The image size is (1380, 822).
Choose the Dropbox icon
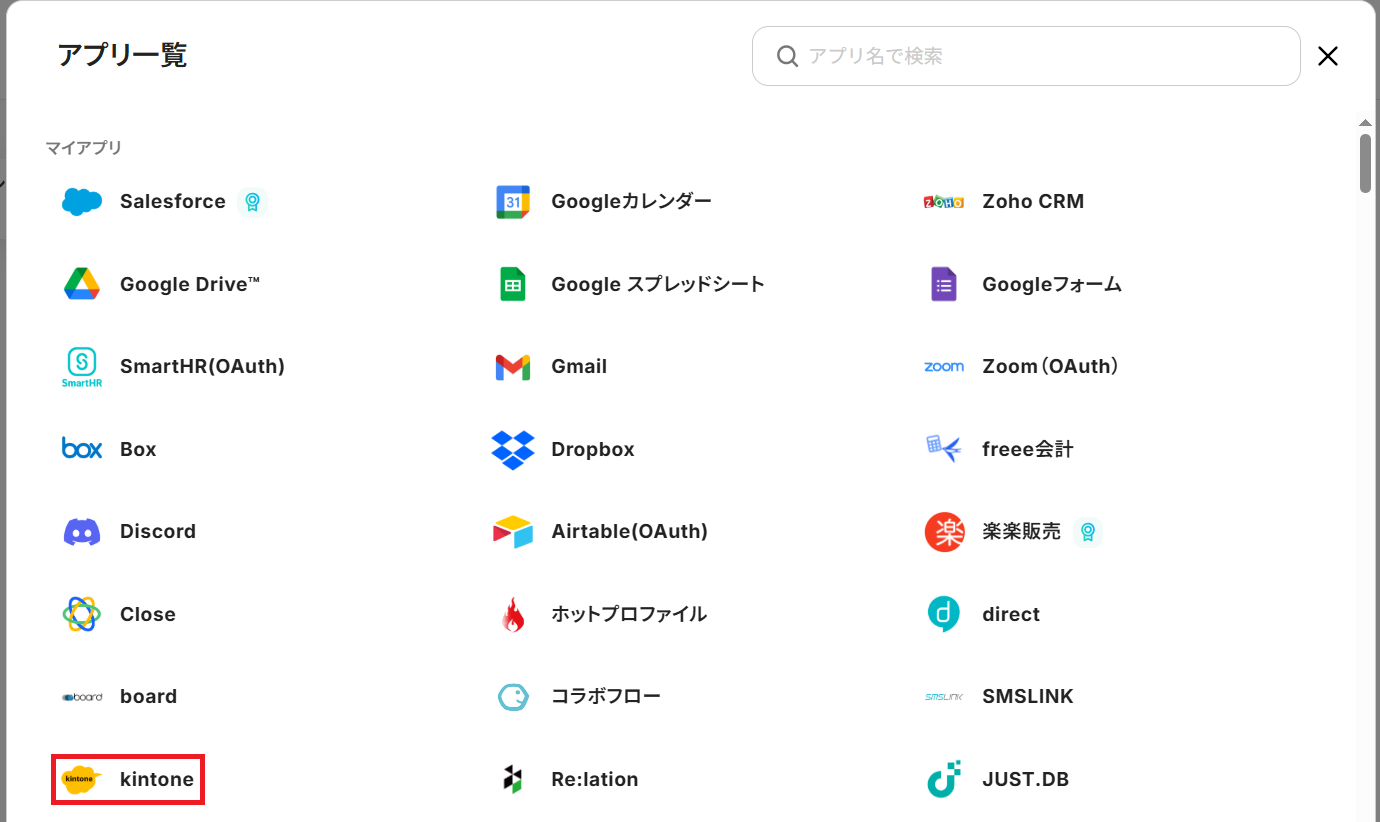513,449
